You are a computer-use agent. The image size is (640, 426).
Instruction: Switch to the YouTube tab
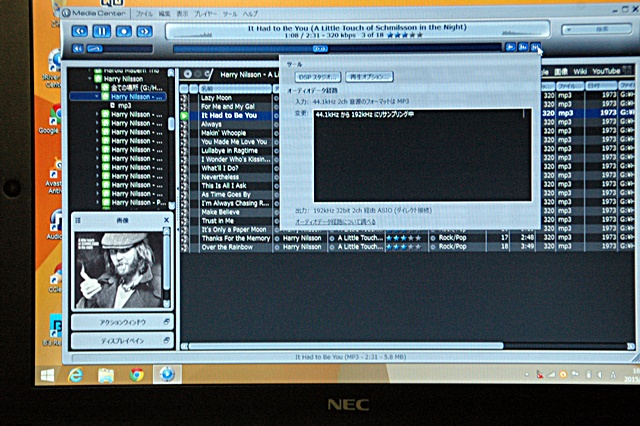pyautogui.click(x=606, y=71)
